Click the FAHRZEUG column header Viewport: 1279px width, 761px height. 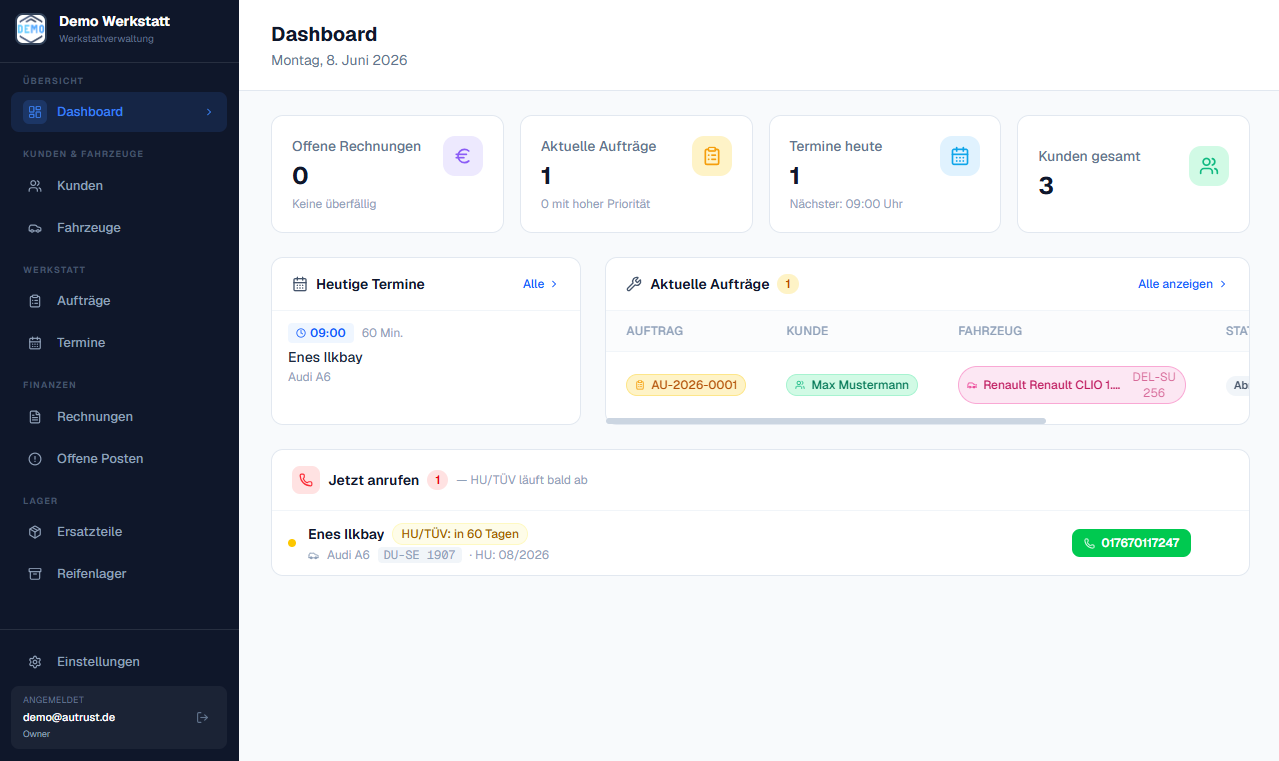click(990, 331)
